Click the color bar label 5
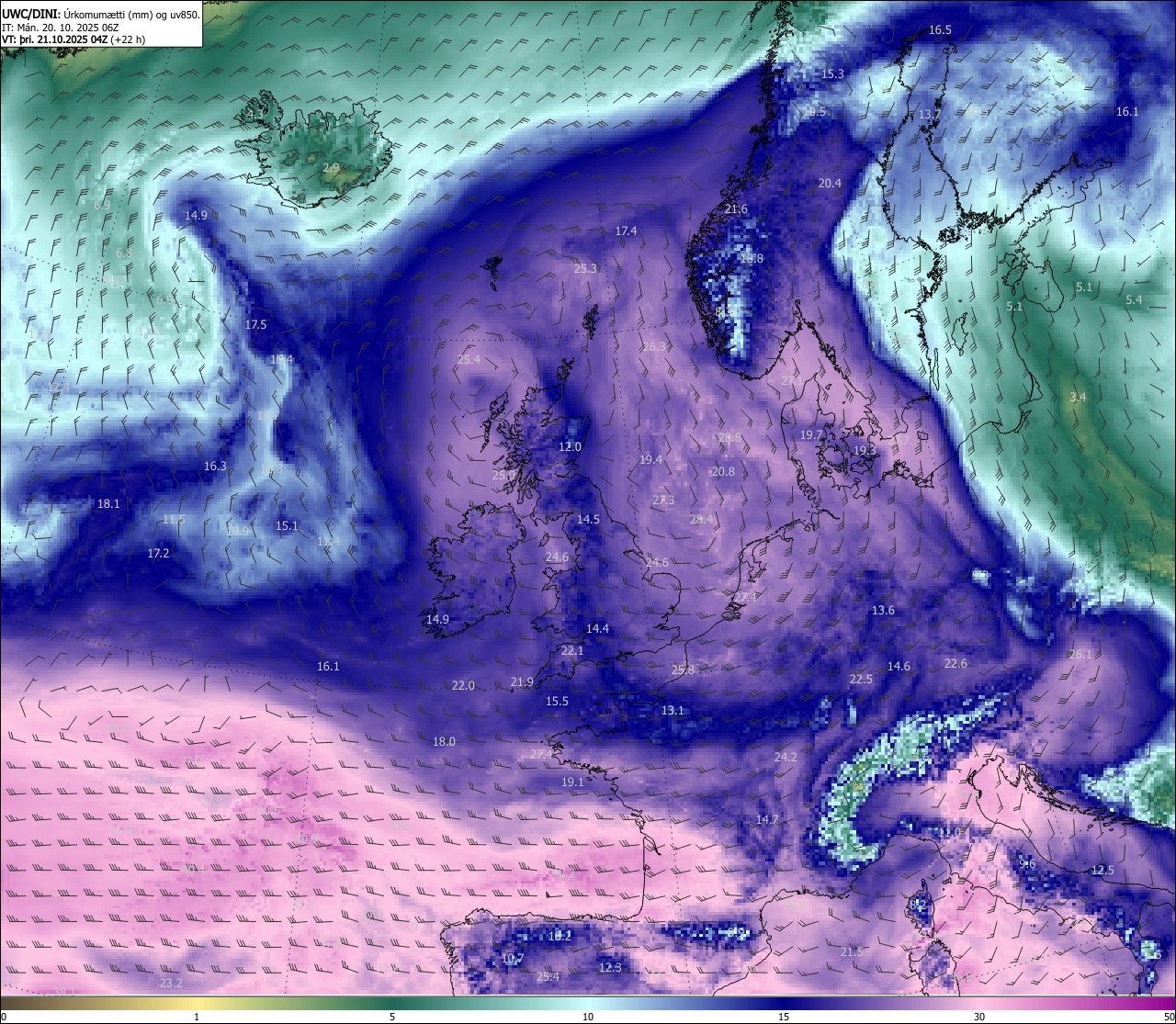1176x1024 pixels. 392,1017
